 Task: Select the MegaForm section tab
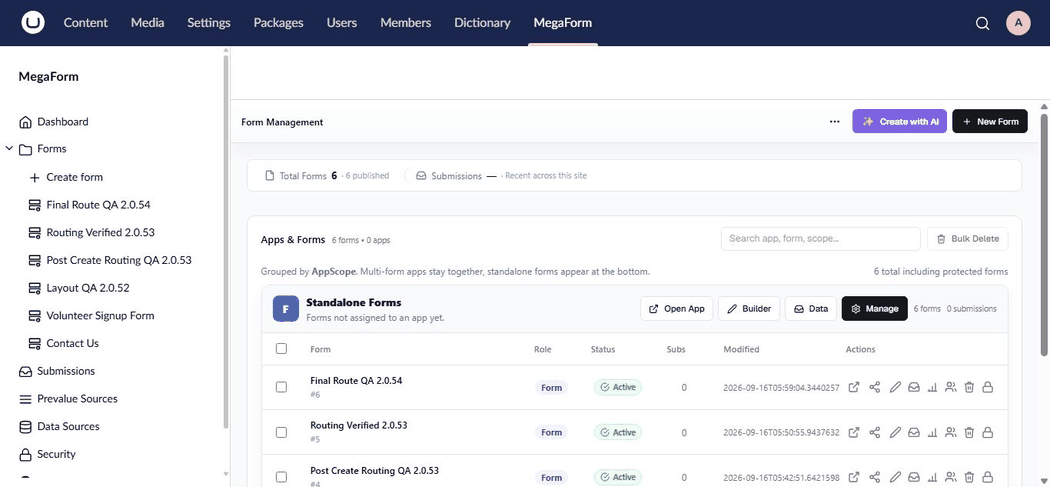562,23
